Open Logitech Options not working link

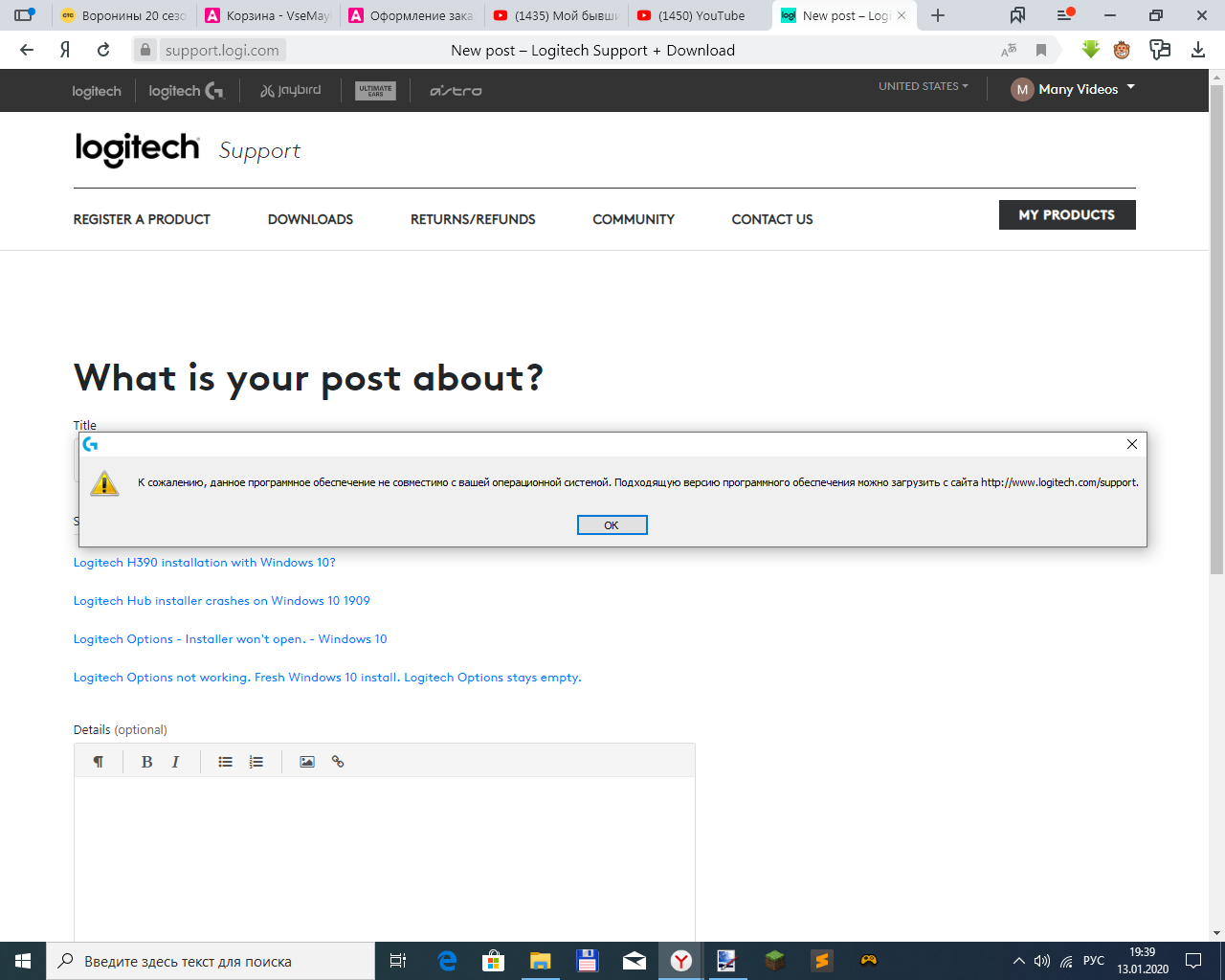tap(327, 678)
